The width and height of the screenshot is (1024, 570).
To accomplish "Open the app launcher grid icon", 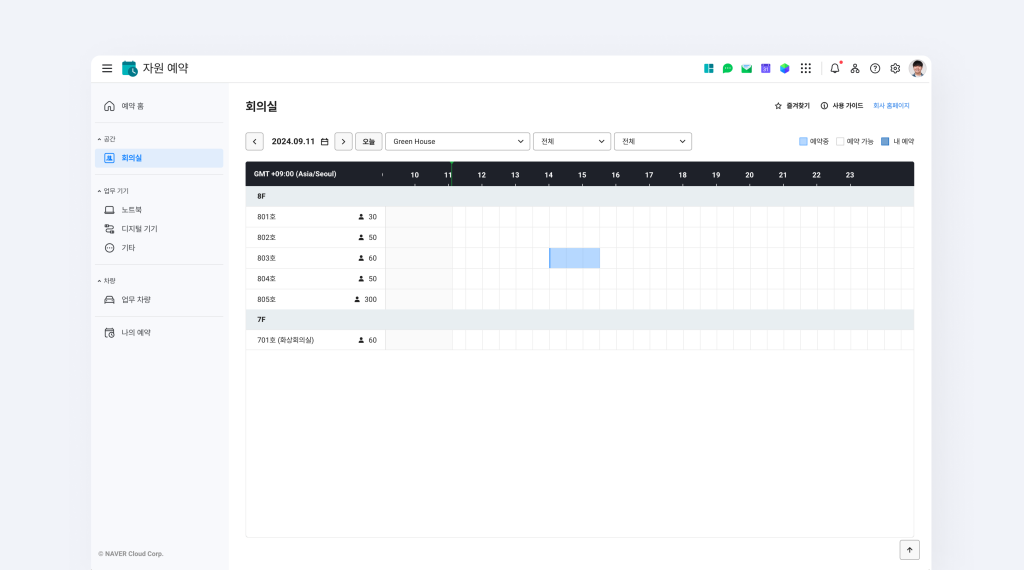I will pyautogui.click(x=806, y=68).
